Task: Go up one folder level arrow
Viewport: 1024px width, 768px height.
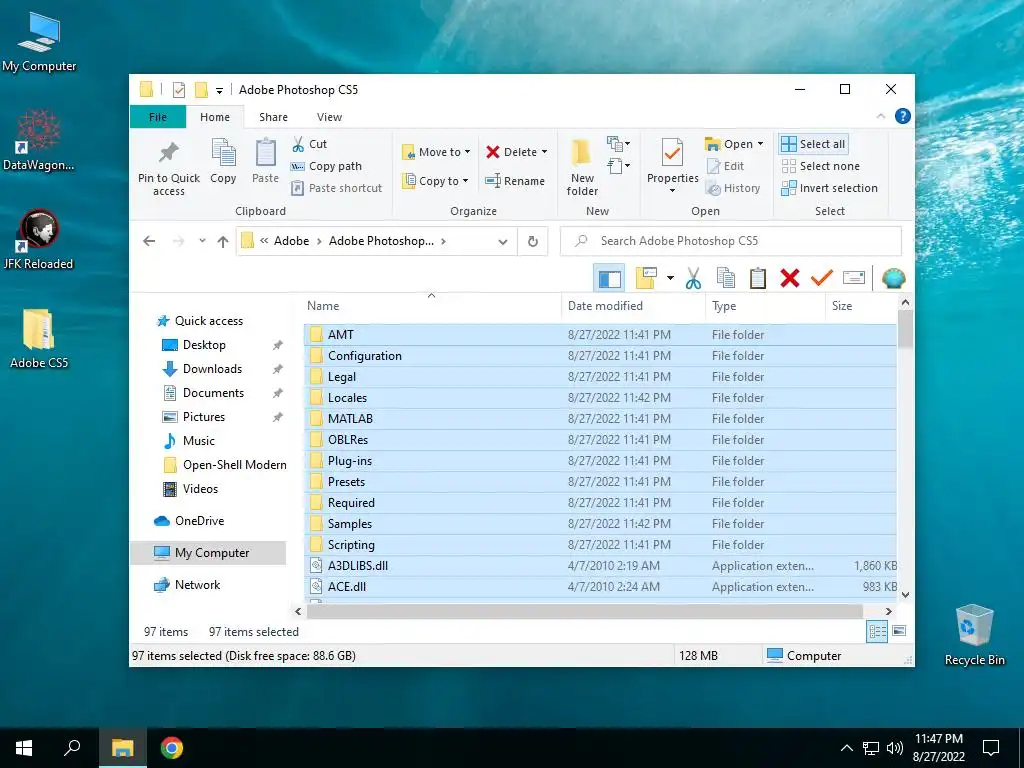Action: (x=223, y=242)
